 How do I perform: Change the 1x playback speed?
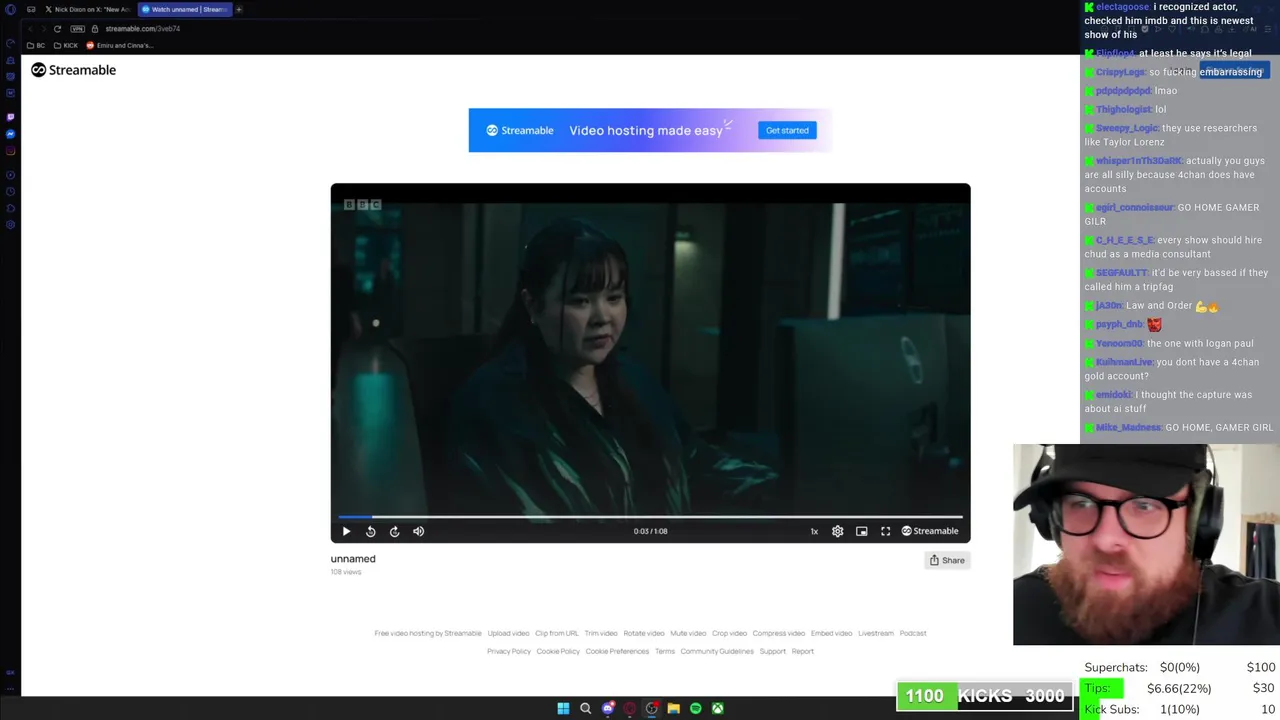pyautogui.click(x=814, y=531)
